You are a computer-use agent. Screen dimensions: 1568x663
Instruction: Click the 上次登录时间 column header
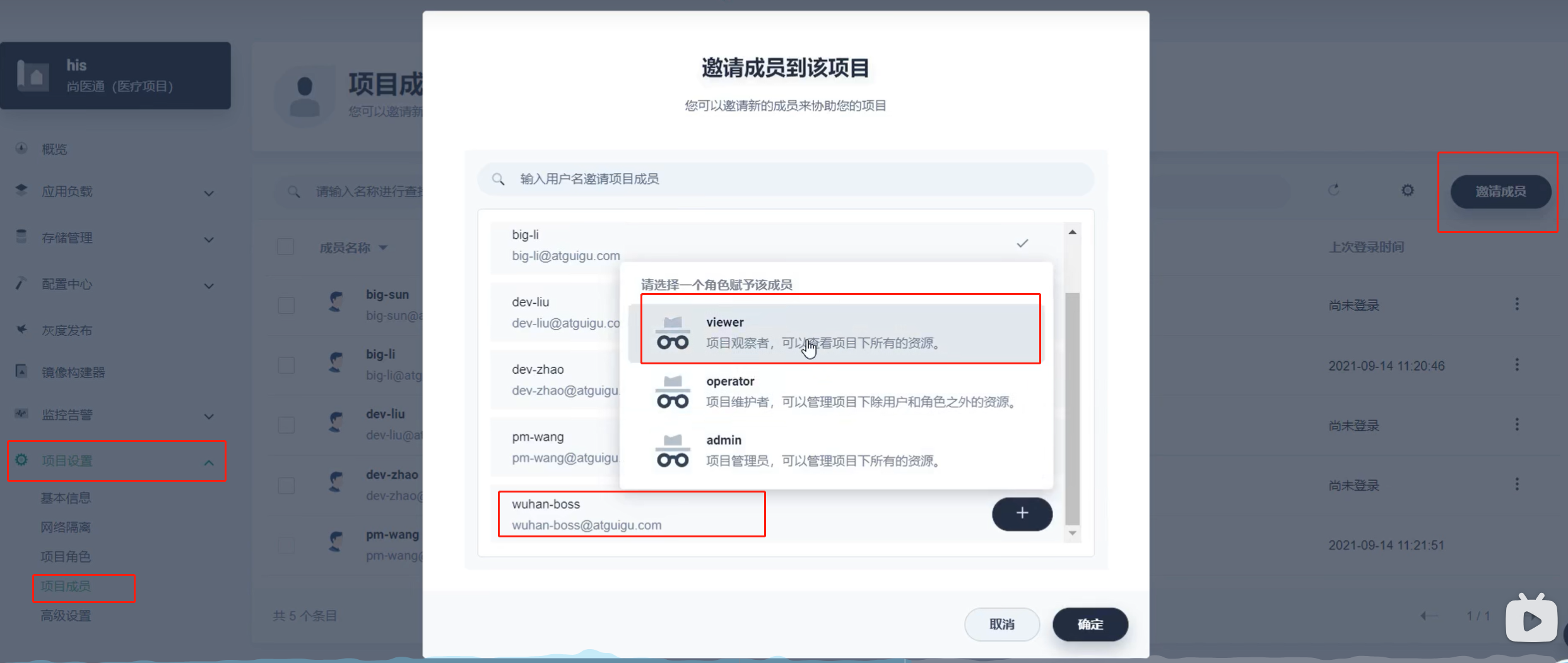pos(1367,247)
